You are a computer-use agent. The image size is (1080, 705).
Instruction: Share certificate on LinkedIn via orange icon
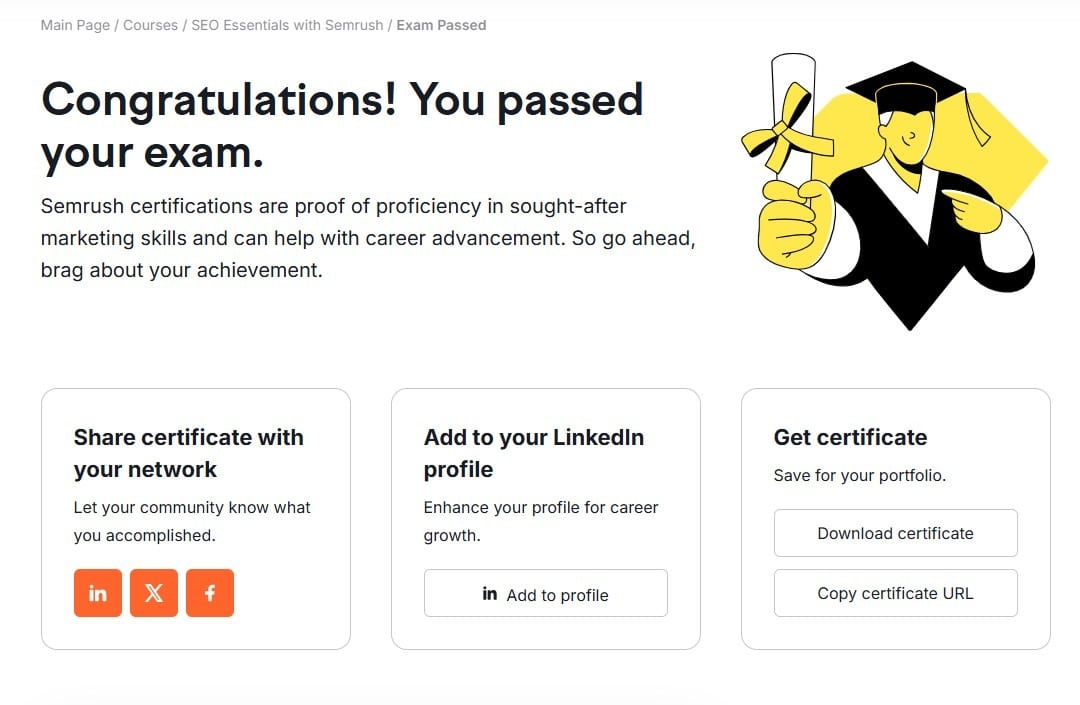pyautogui.click(x=98, y=593)
